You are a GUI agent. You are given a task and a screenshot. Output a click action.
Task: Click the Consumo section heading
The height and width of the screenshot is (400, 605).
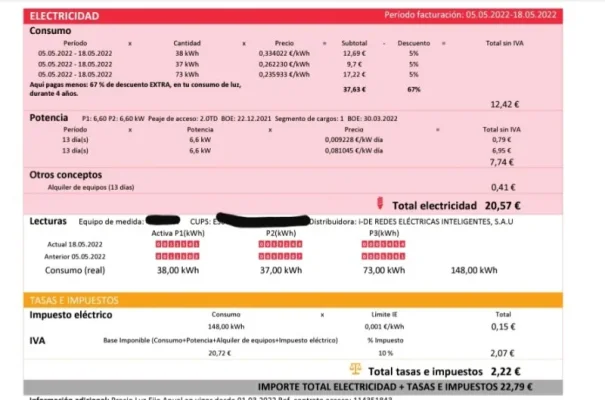point(50,31)
